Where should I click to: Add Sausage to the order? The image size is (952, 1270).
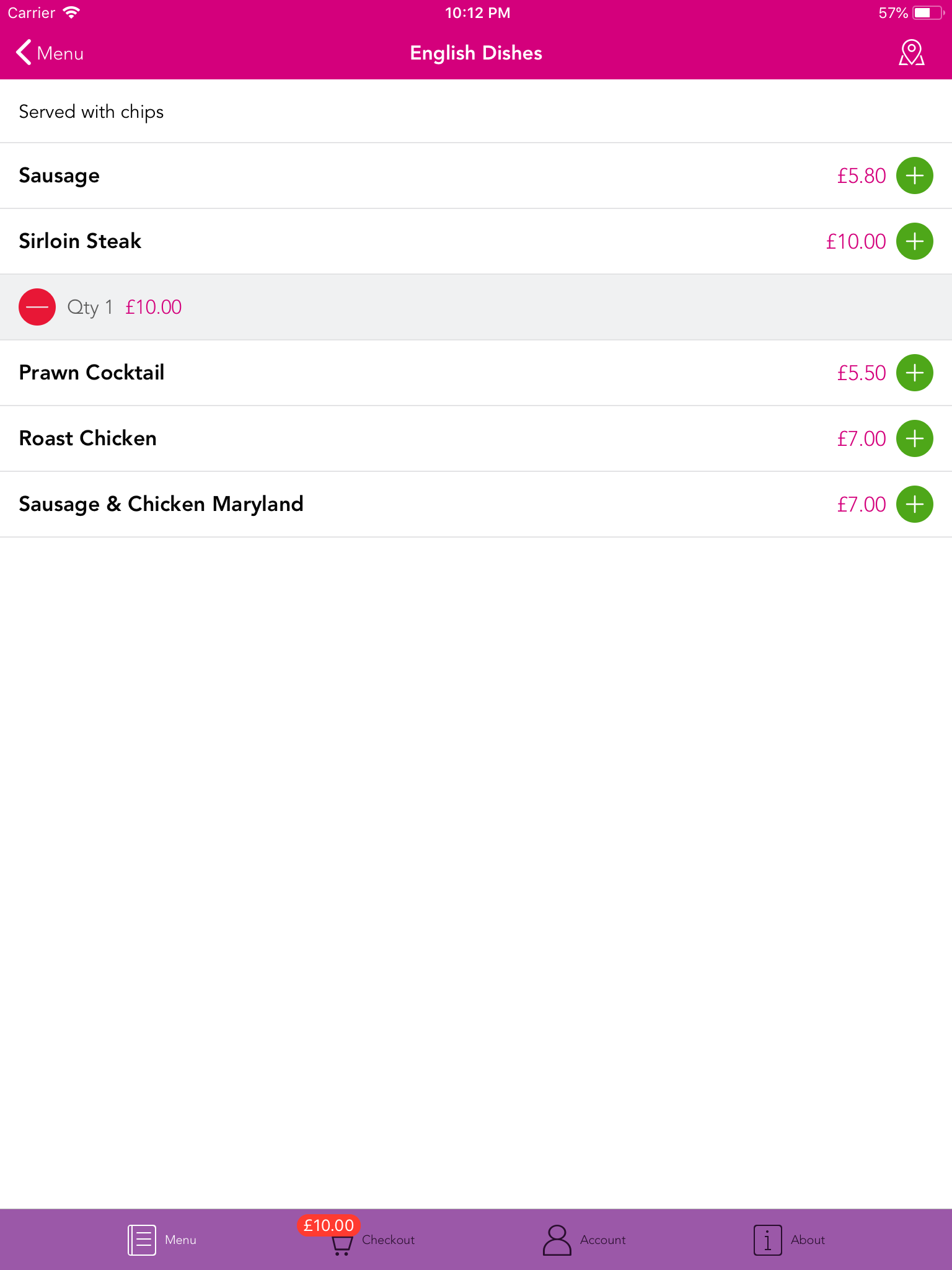coord(914,175)
